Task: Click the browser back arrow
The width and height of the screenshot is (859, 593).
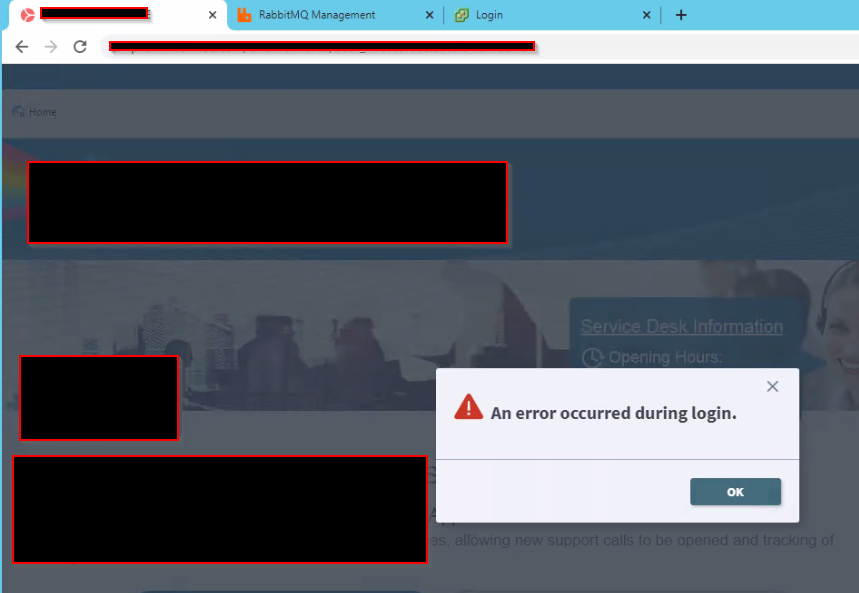Action: [x=22, y=46]
